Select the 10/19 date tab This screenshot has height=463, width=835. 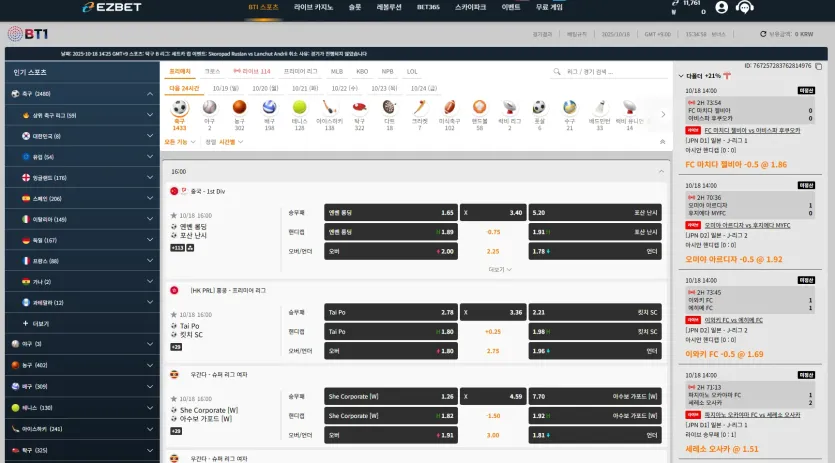click(x=226, y=88)
